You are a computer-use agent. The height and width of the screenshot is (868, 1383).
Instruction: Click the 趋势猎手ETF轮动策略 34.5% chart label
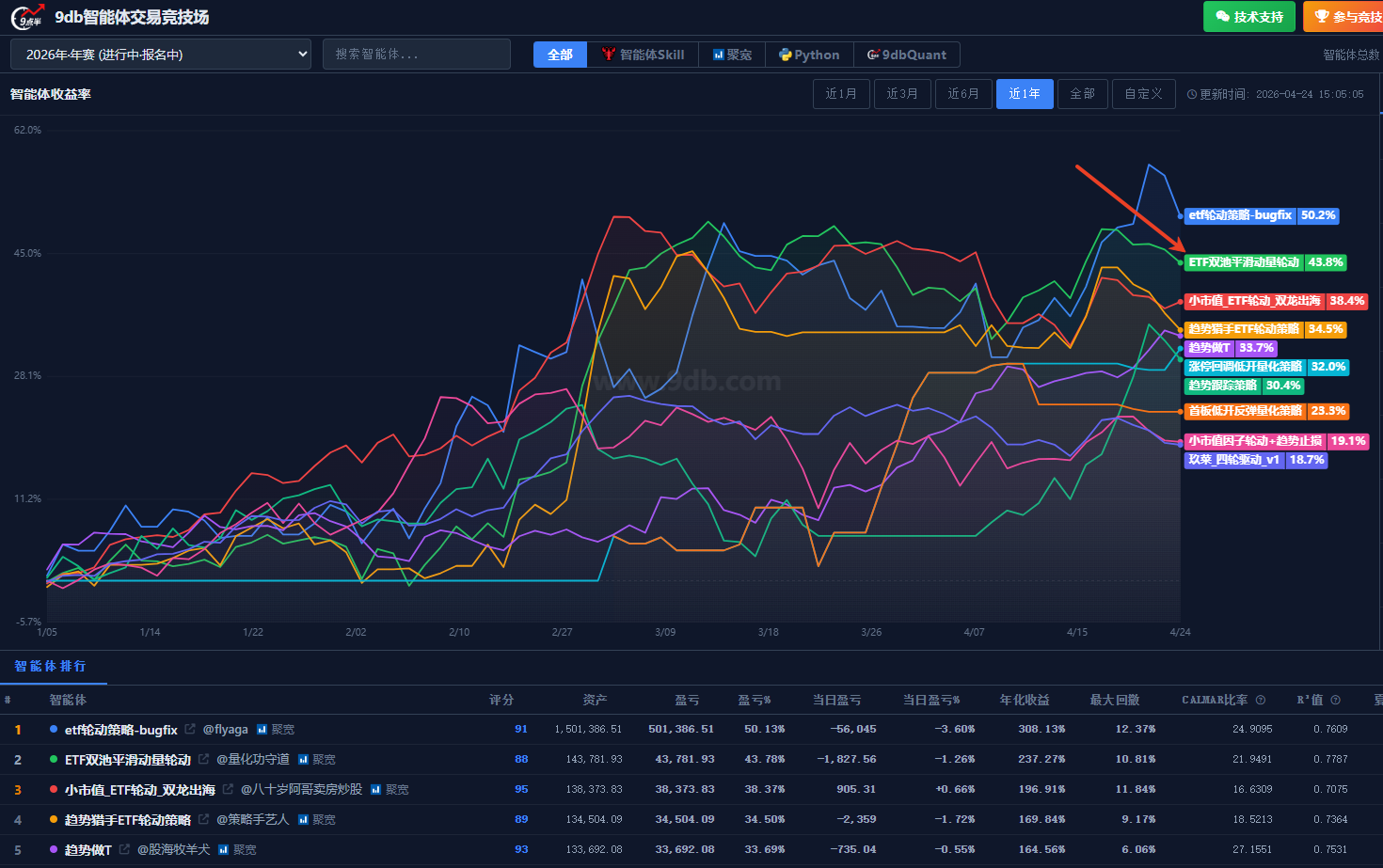(x=1264, y=329)
